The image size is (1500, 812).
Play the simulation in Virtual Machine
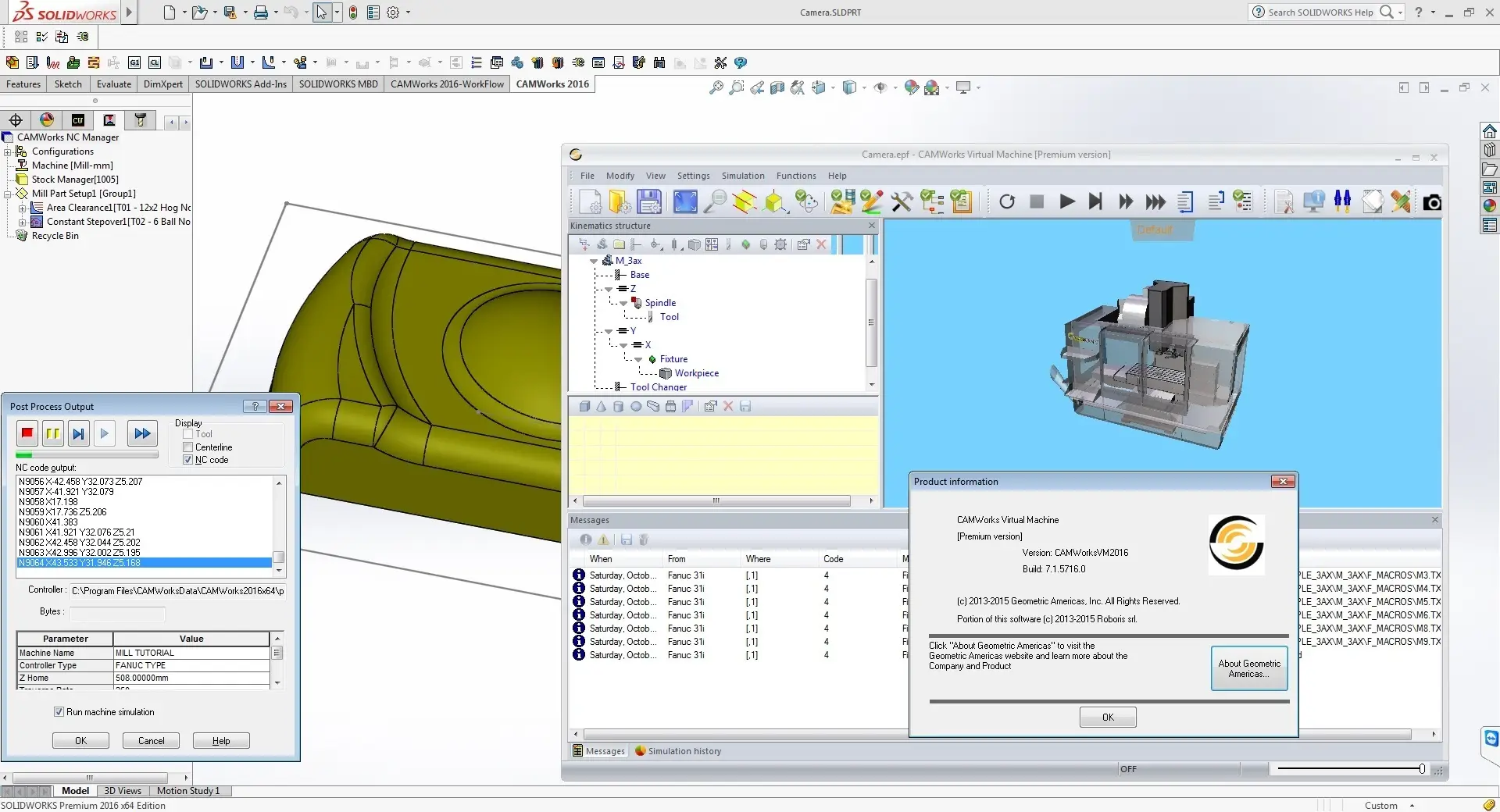click(x=1066, y=201)
